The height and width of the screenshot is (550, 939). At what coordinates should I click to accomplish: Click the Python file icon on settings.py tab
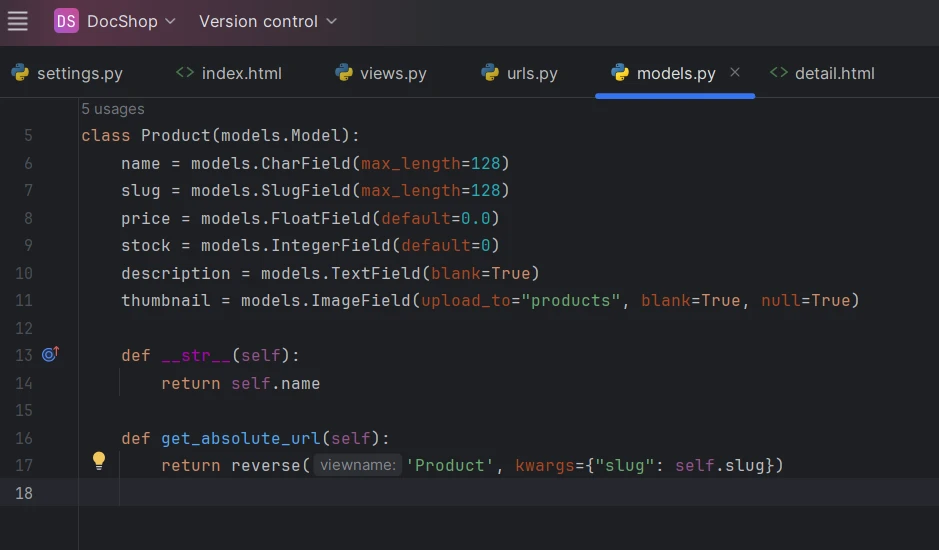pos(20,73)
